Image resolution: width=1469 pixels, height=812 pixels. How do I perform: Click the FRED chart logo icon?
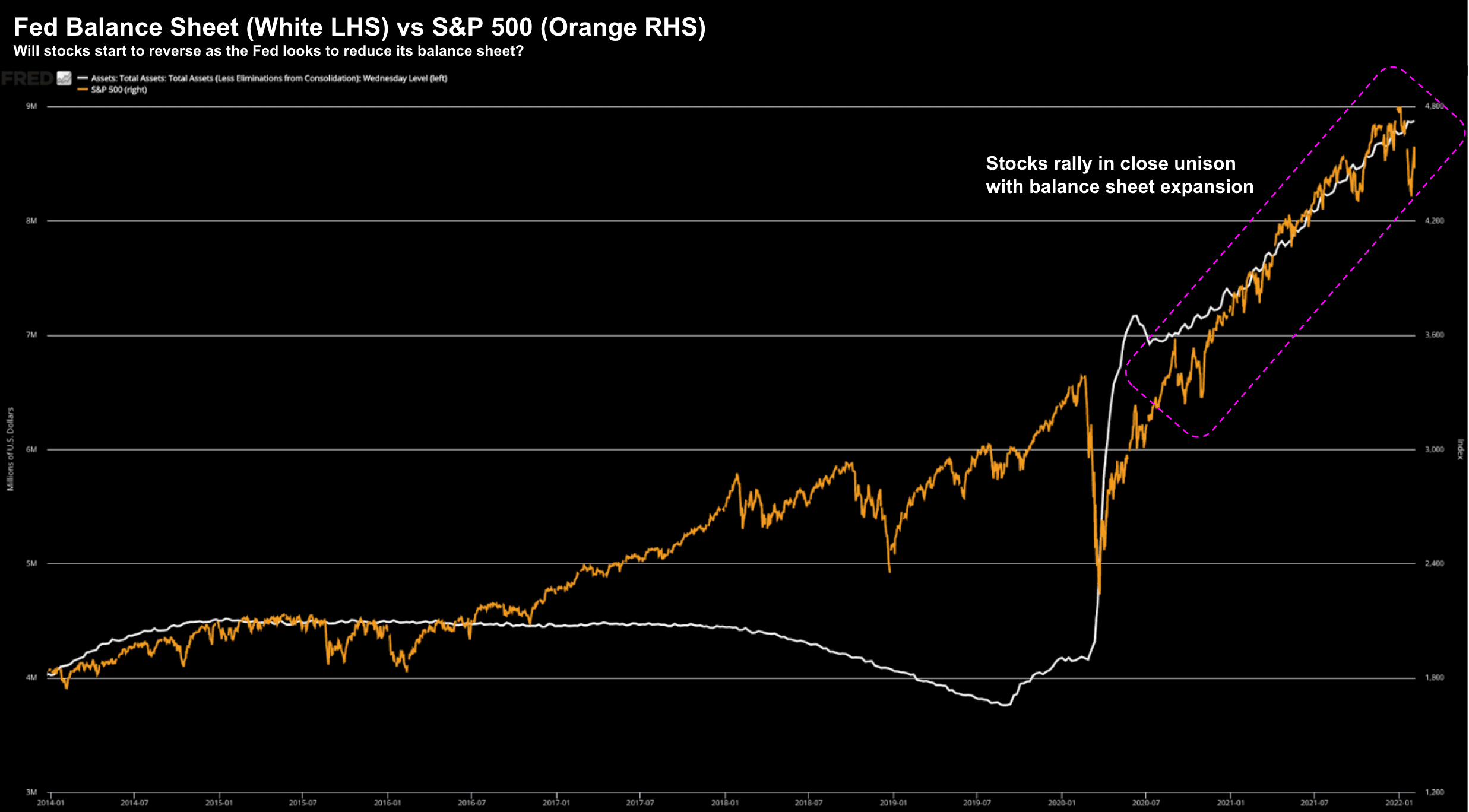pyautogui.click(x=64, y=78)
